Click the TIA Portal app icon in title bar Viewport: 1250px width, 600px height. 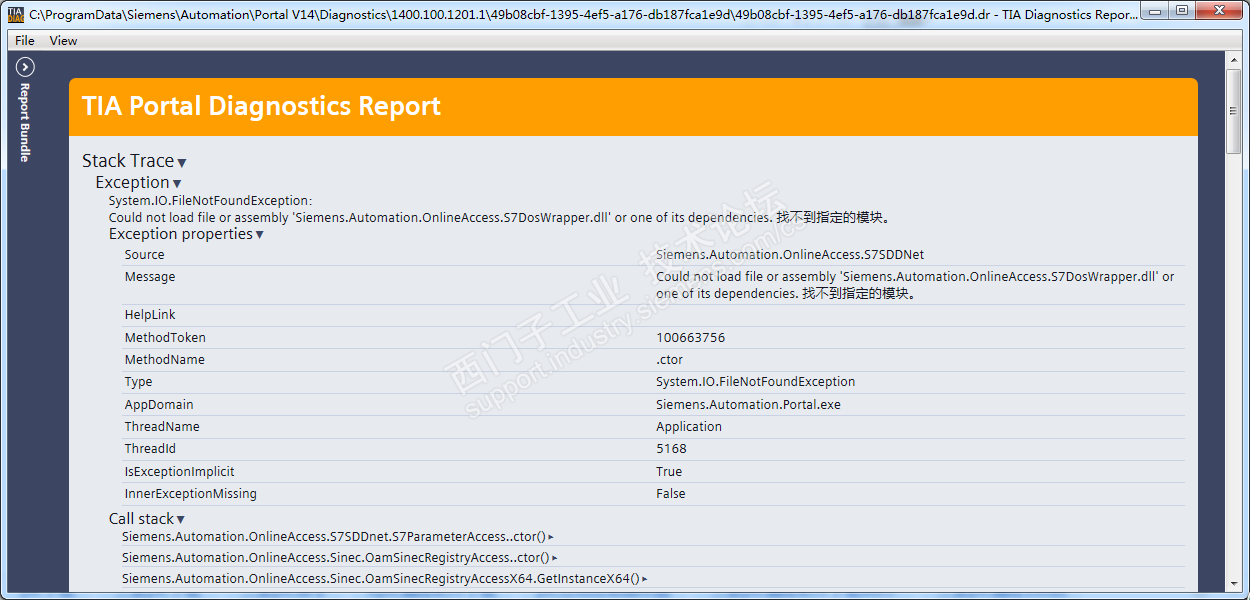coord(15,14)
